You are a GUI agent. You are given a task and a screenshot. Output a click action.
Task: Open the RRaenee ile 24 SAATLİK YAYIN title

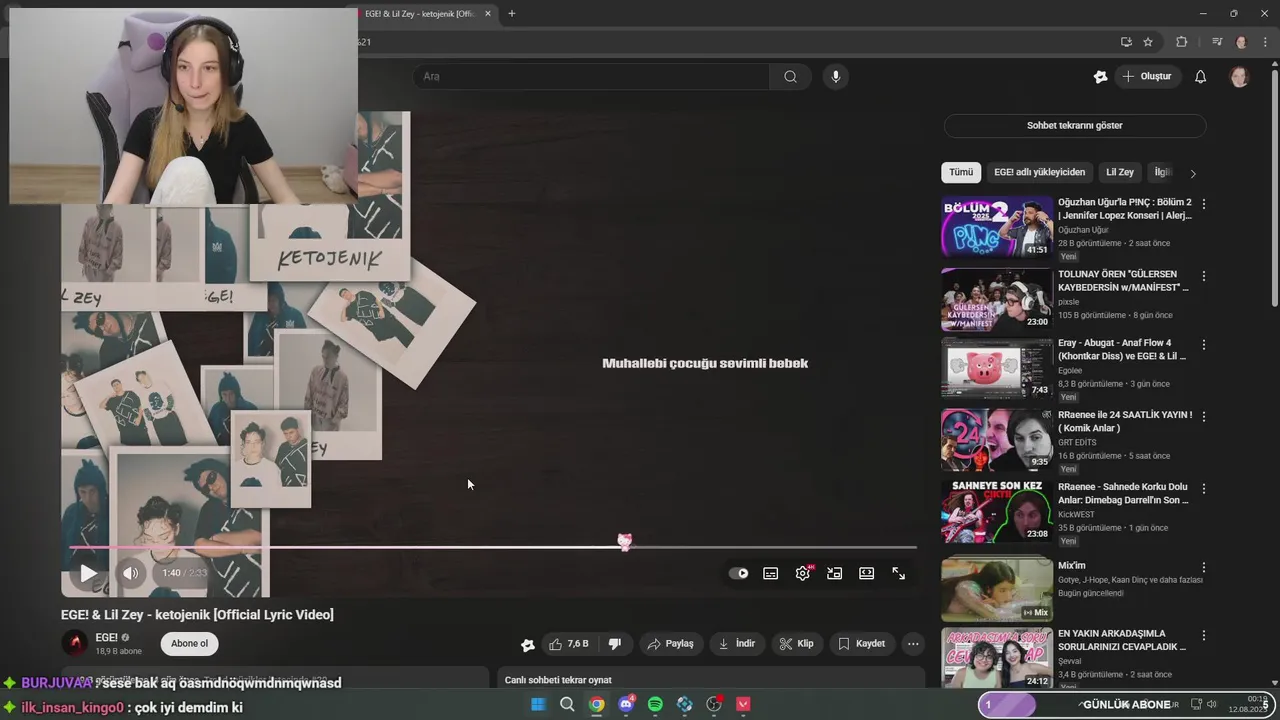point(1125,422)
